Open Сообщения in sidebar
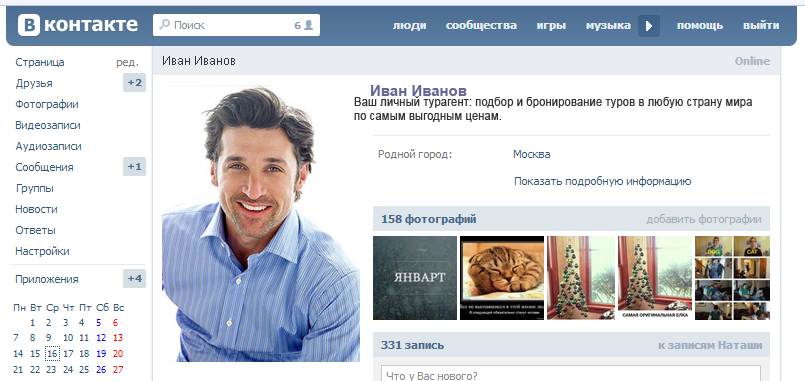The image size is (805, 381). 44,167
